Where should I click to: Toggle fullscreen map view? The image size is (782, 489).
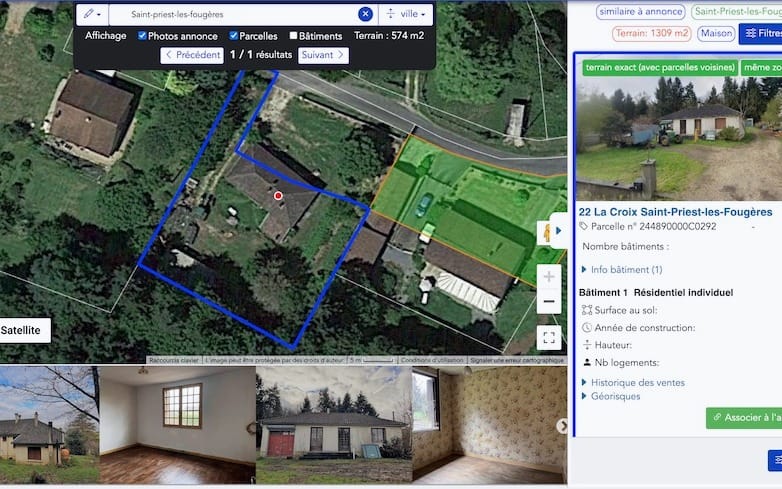click(549, 337)
